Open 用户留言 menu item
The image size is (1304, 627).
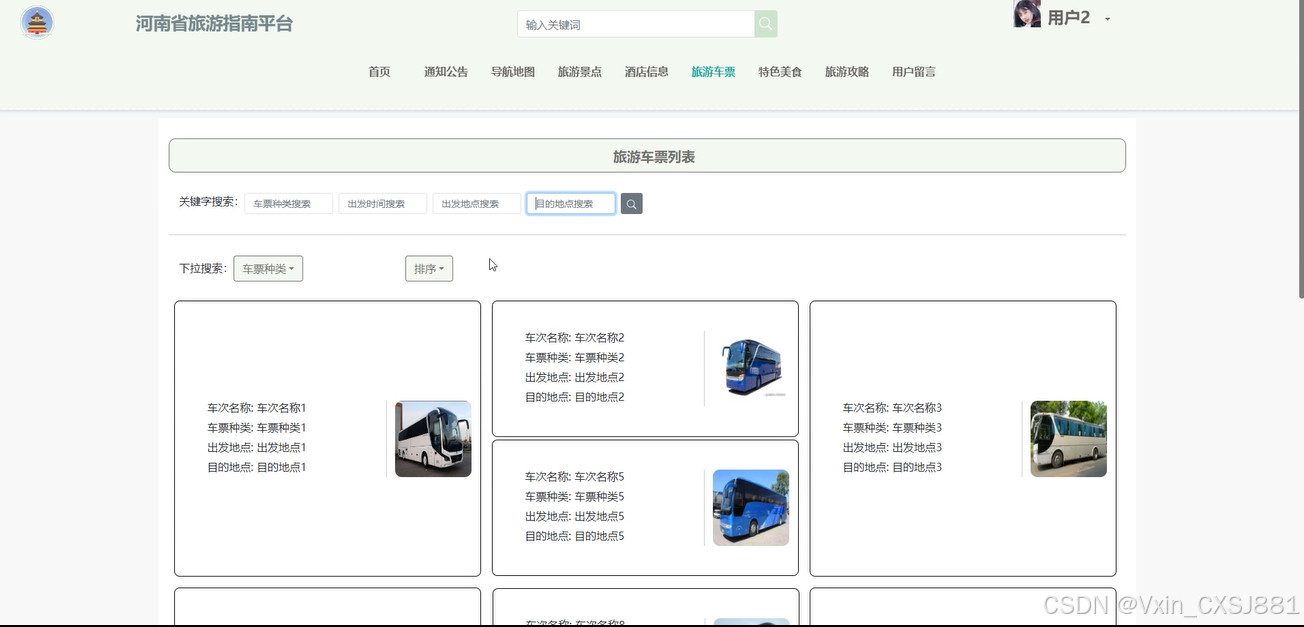tap(914, 72)
